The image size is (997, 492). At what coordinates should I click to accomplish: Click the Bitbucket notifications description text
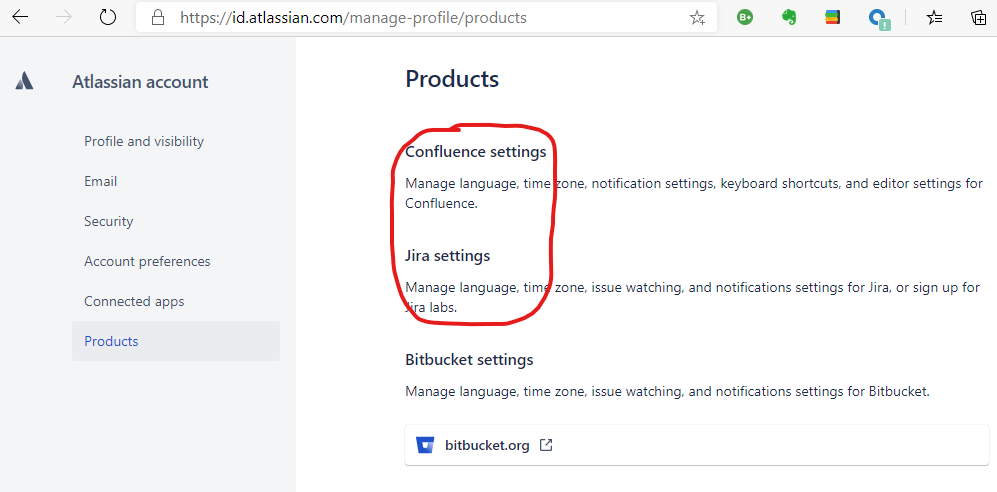pyautogui.click(x=668, y=392)
